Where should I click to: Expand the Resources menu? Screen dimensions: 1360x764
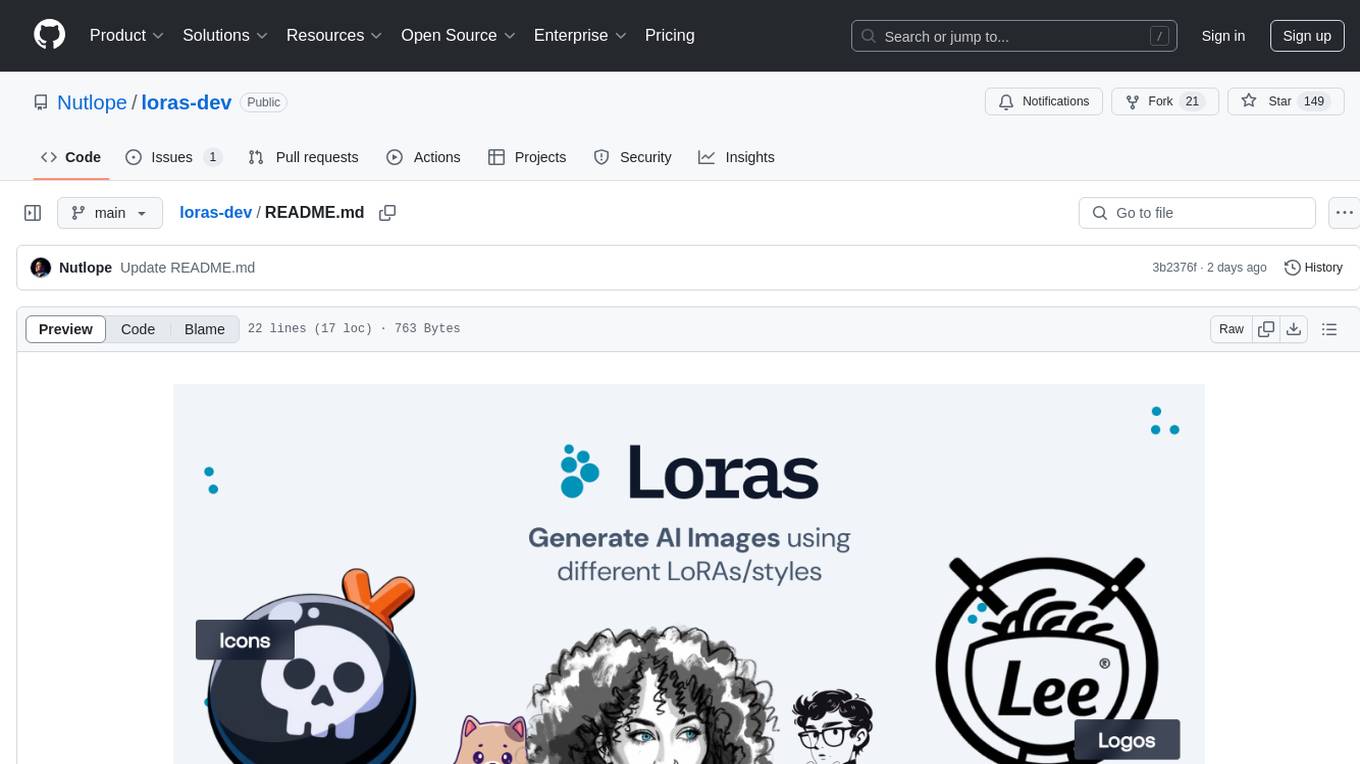coord(334,35)
